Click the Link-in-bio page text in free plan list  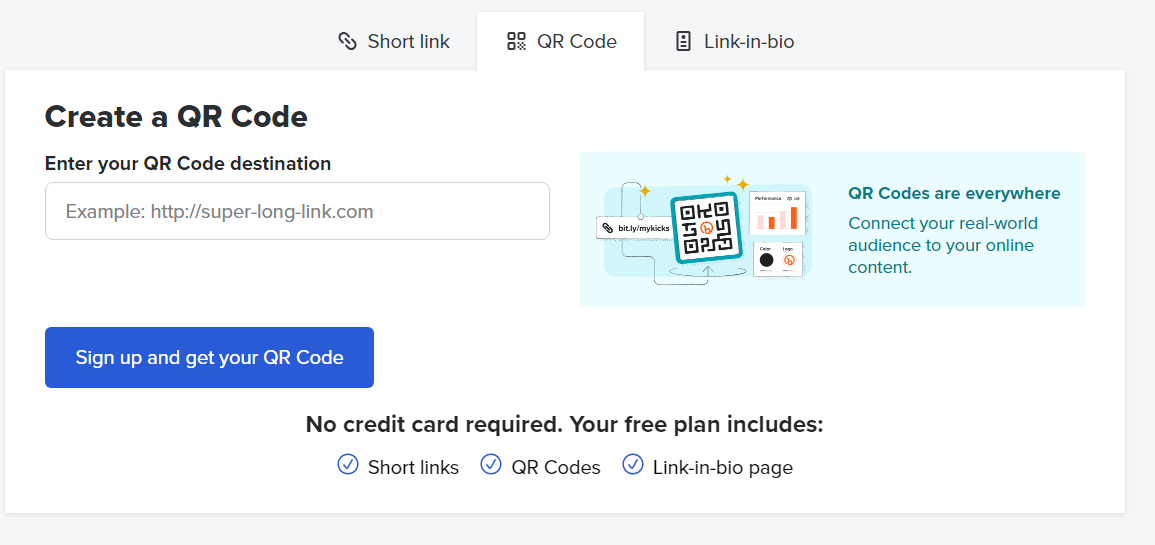[723, 468]
